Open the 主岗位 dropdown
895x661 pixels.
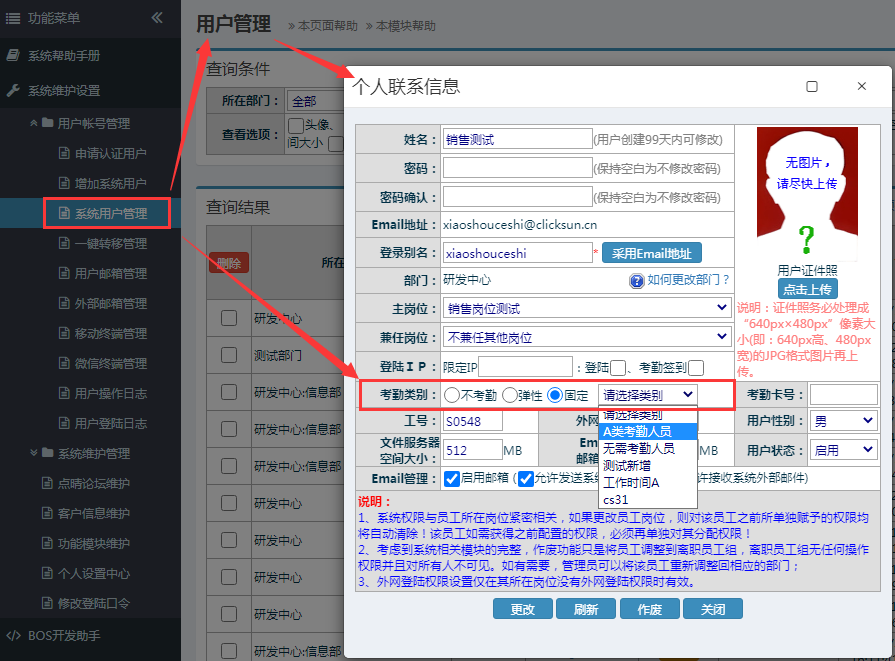click(x=587, y=308)
